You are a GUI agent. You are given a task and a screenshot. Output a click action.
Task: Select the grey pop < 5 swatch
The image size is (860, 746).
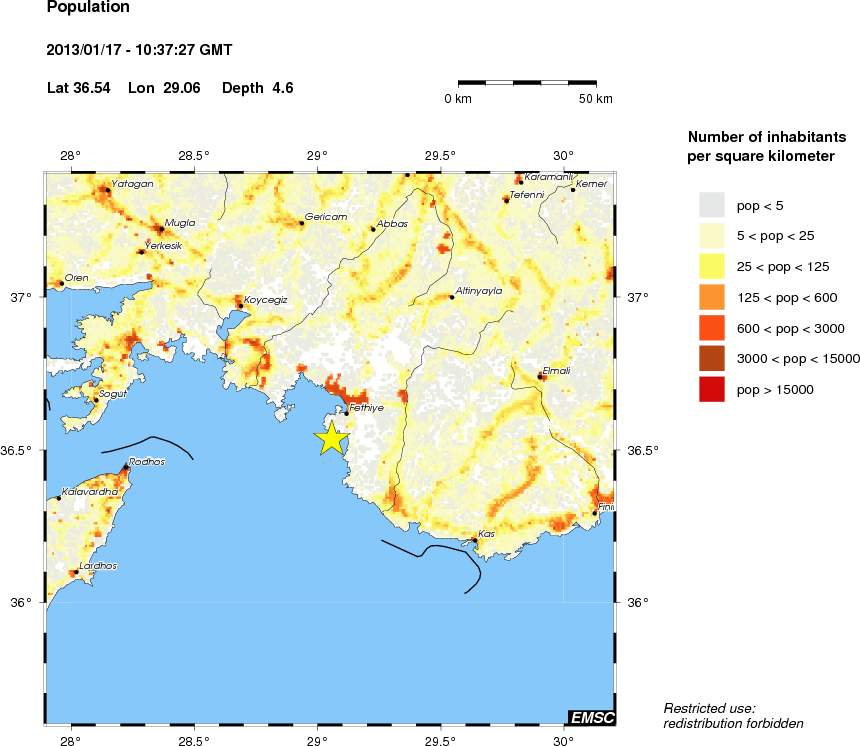point(711,204)
